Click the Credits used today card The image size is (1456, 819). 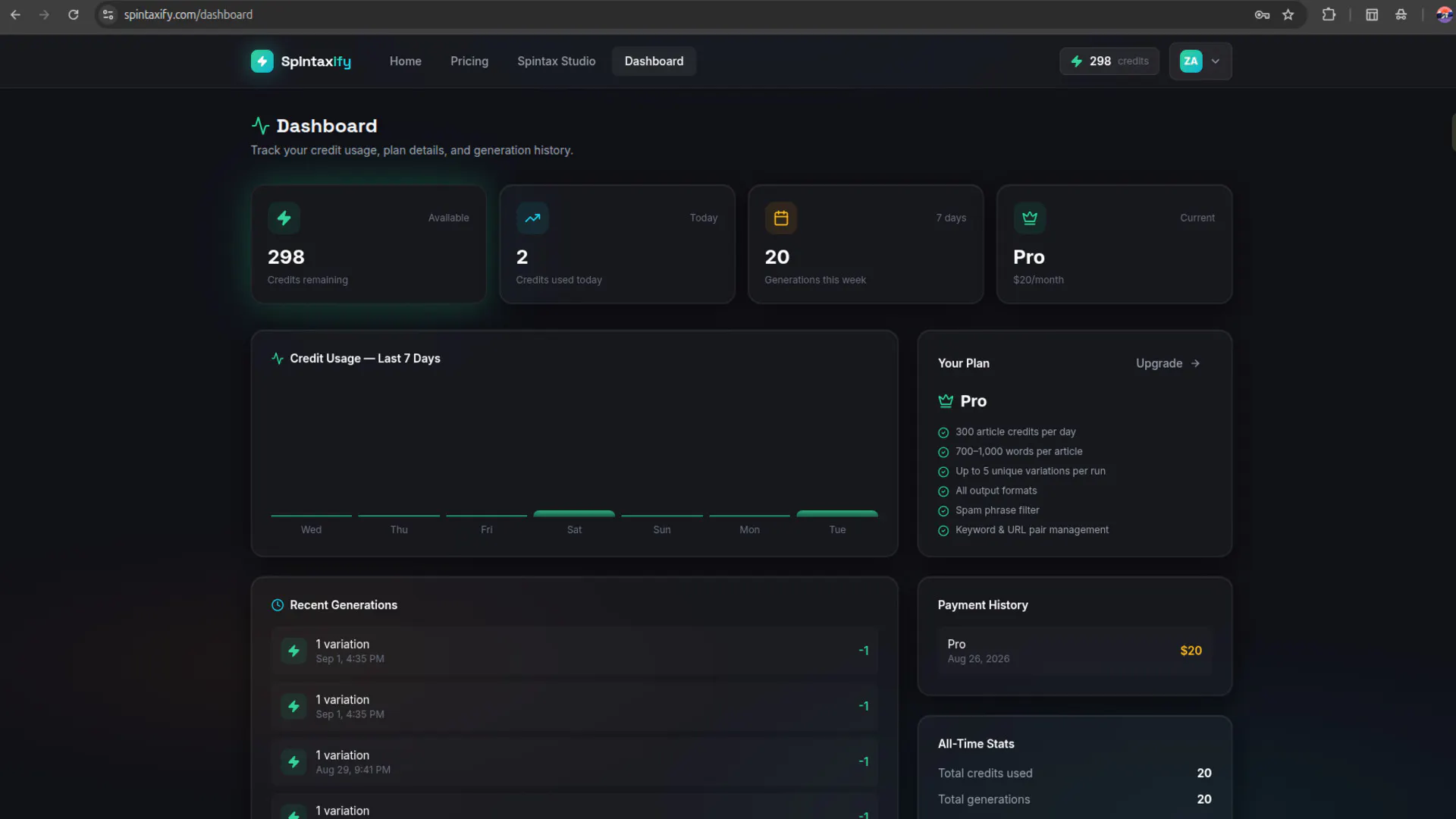(617, 244)
